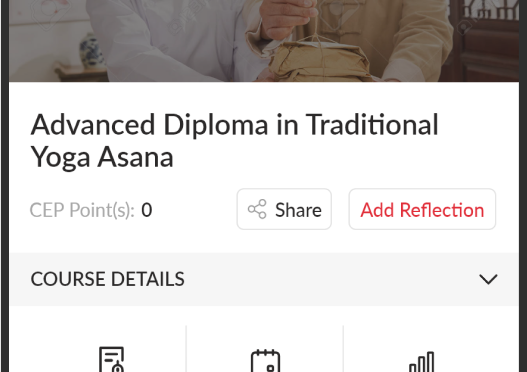Click the blue and white vase in banner

(x=92, y=50)
